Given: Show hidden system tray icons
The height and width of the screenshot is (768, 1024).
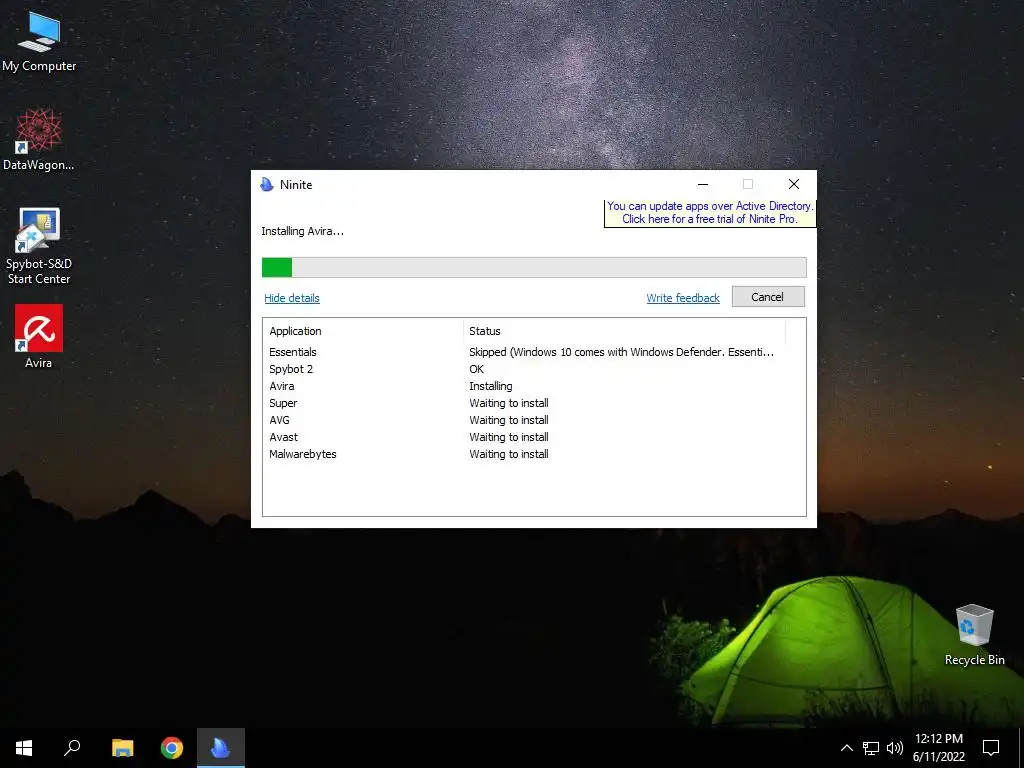Looking at the screenshot, I should [x=846, y=748].
